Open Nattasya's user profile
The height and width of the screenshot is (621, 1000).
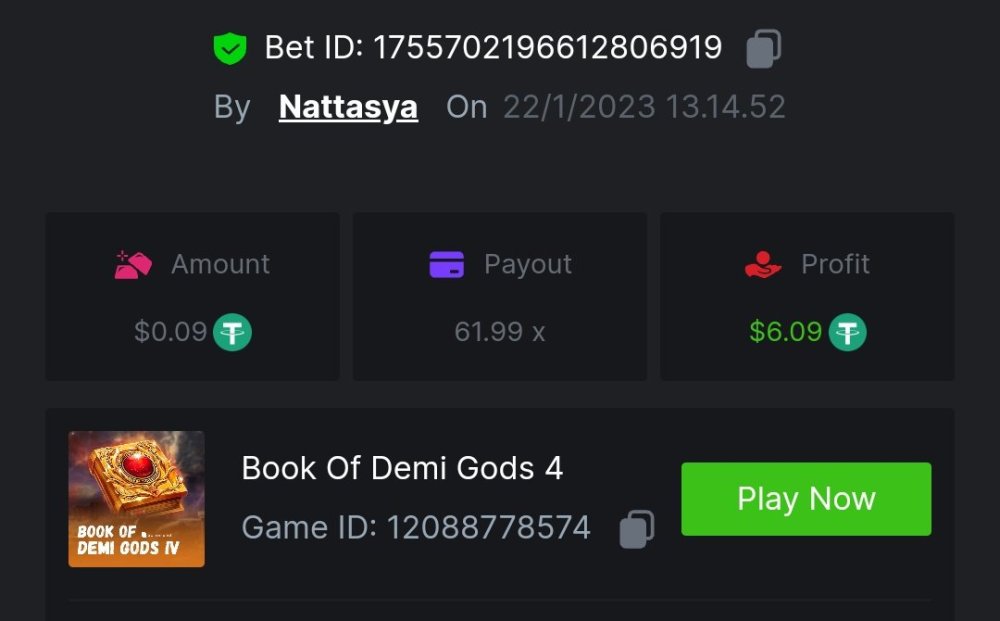point(348,107)
